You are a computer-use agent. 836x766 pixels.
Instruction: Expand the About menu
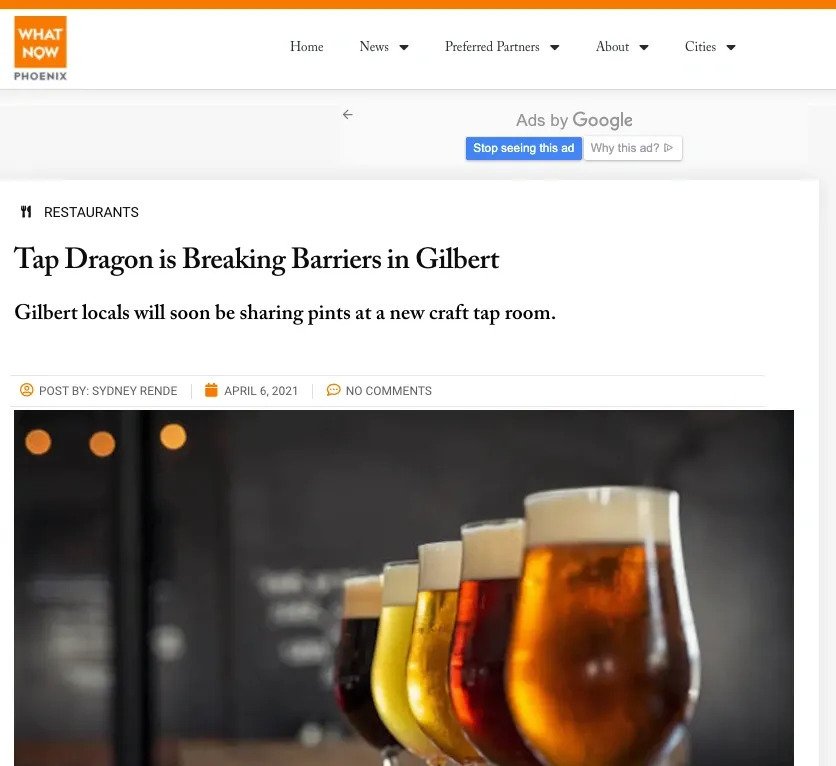(x=621, y=47)
